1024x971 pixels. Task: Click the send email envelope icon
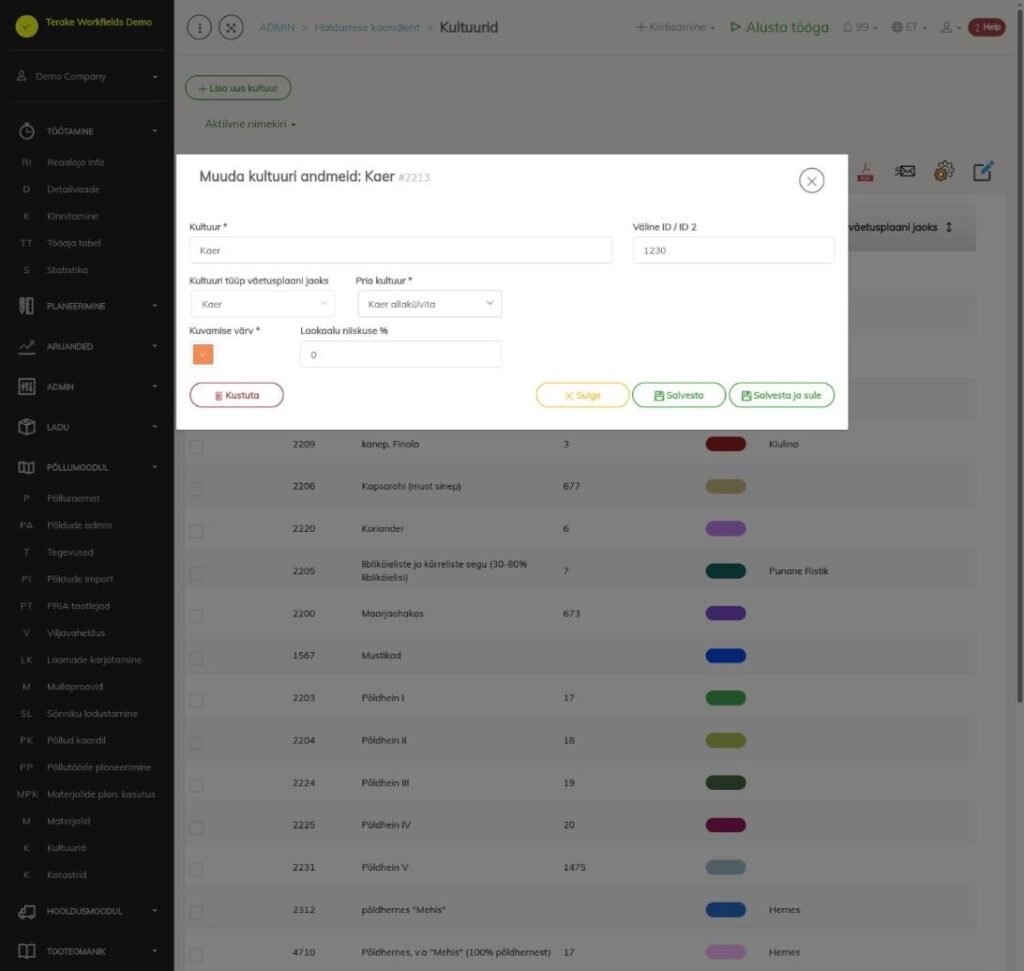(904, 171)
